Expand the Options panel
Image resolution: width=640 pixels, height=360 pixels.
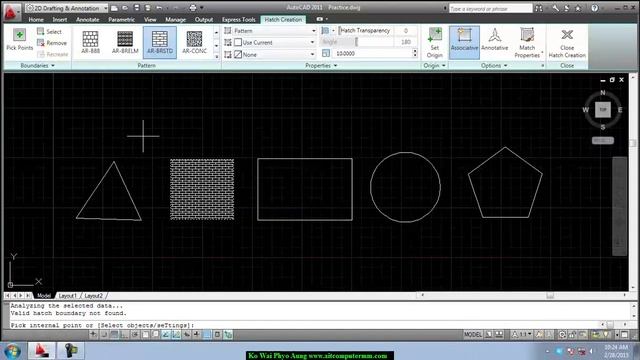(494, 66)
